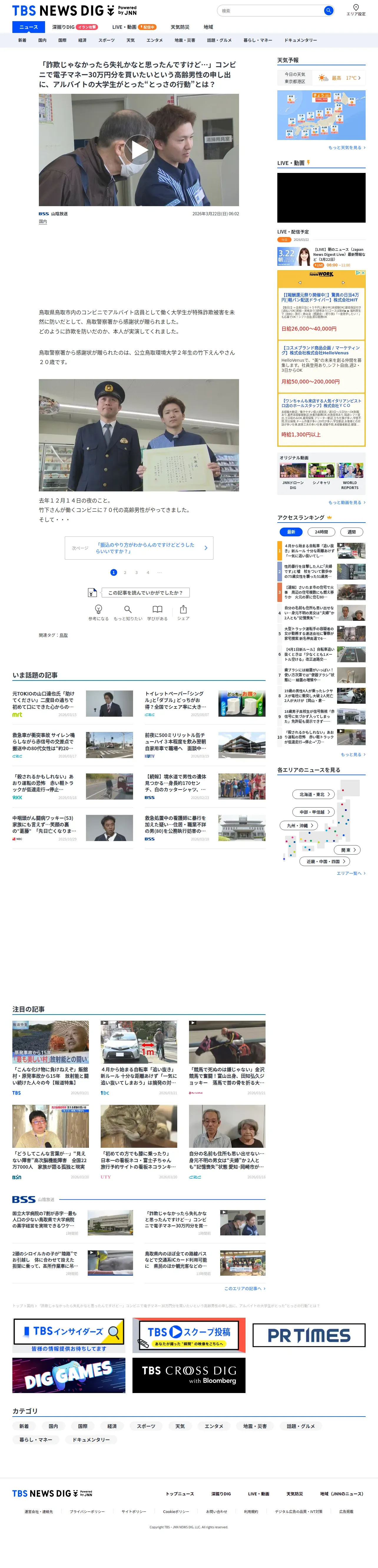378x1568 pixels.
Task: Open the 九州・沖縄 area button
Action: click(x=299, y=825)
